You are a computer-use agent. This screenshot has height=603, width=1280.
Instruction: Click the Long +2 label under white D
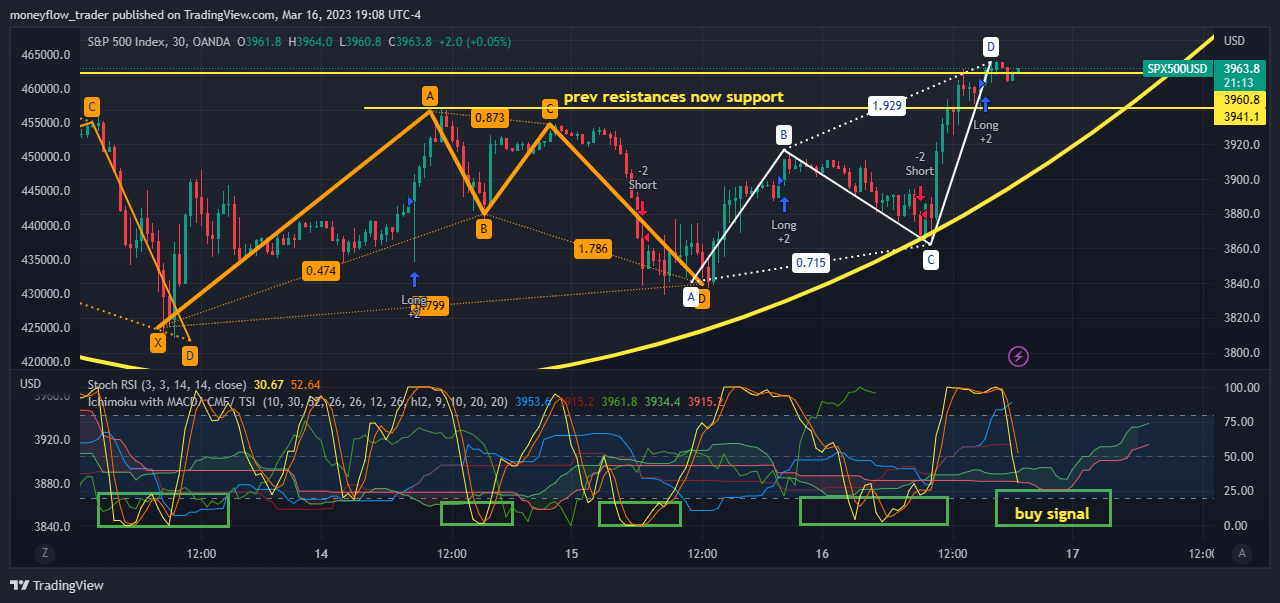coord(986,132)
